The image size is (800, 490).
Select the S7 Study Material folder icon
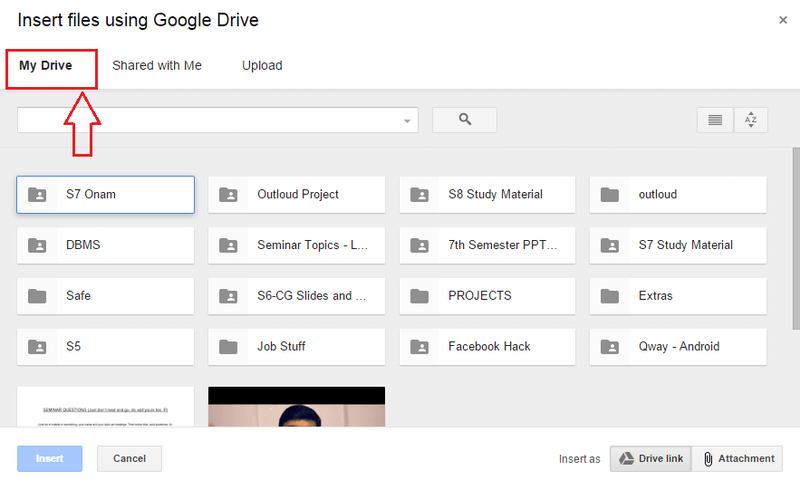pos(610,245)
